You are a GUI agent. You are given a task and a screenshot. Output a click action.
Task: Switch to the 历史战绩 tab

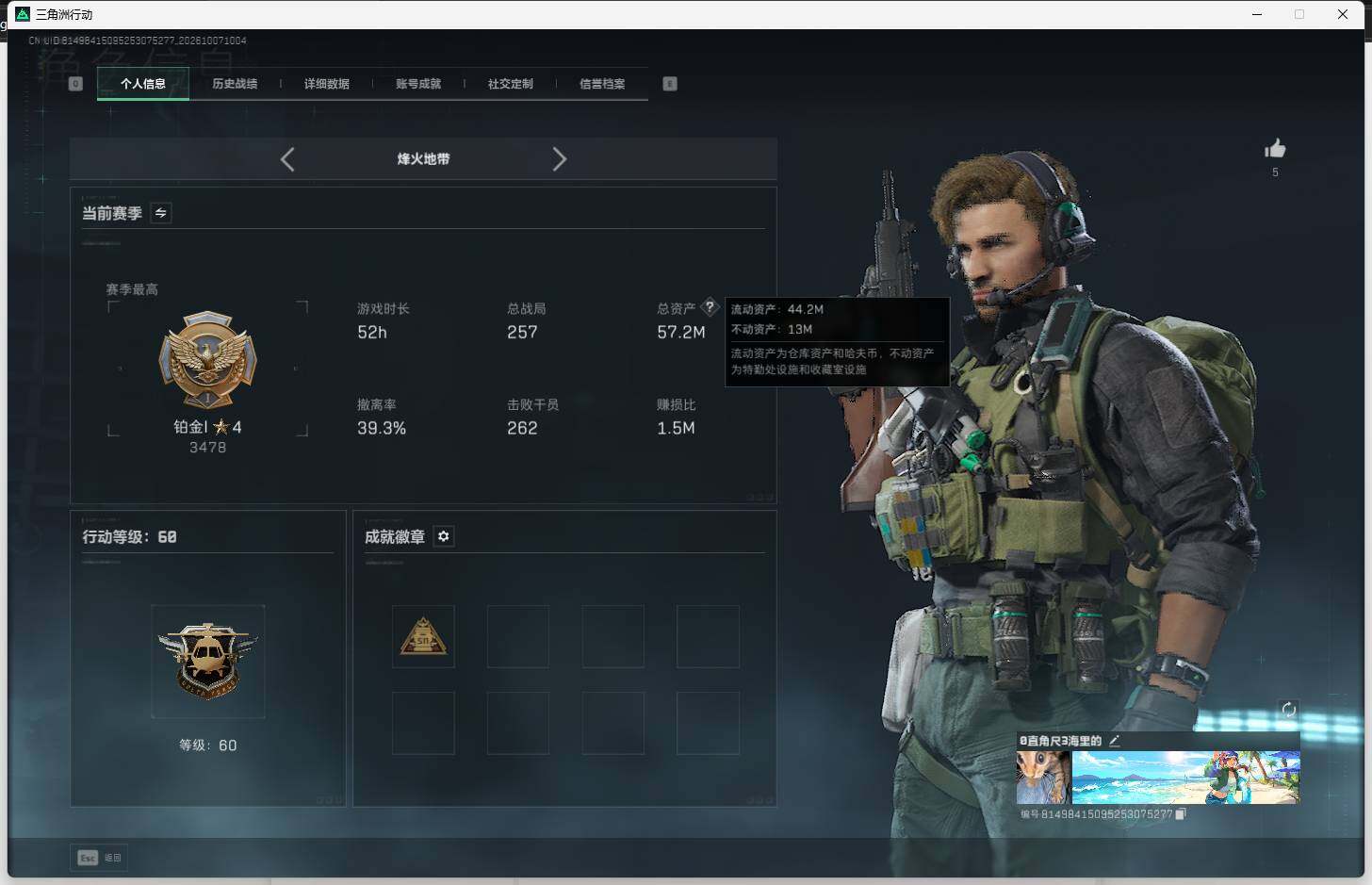tap(235, 84)
